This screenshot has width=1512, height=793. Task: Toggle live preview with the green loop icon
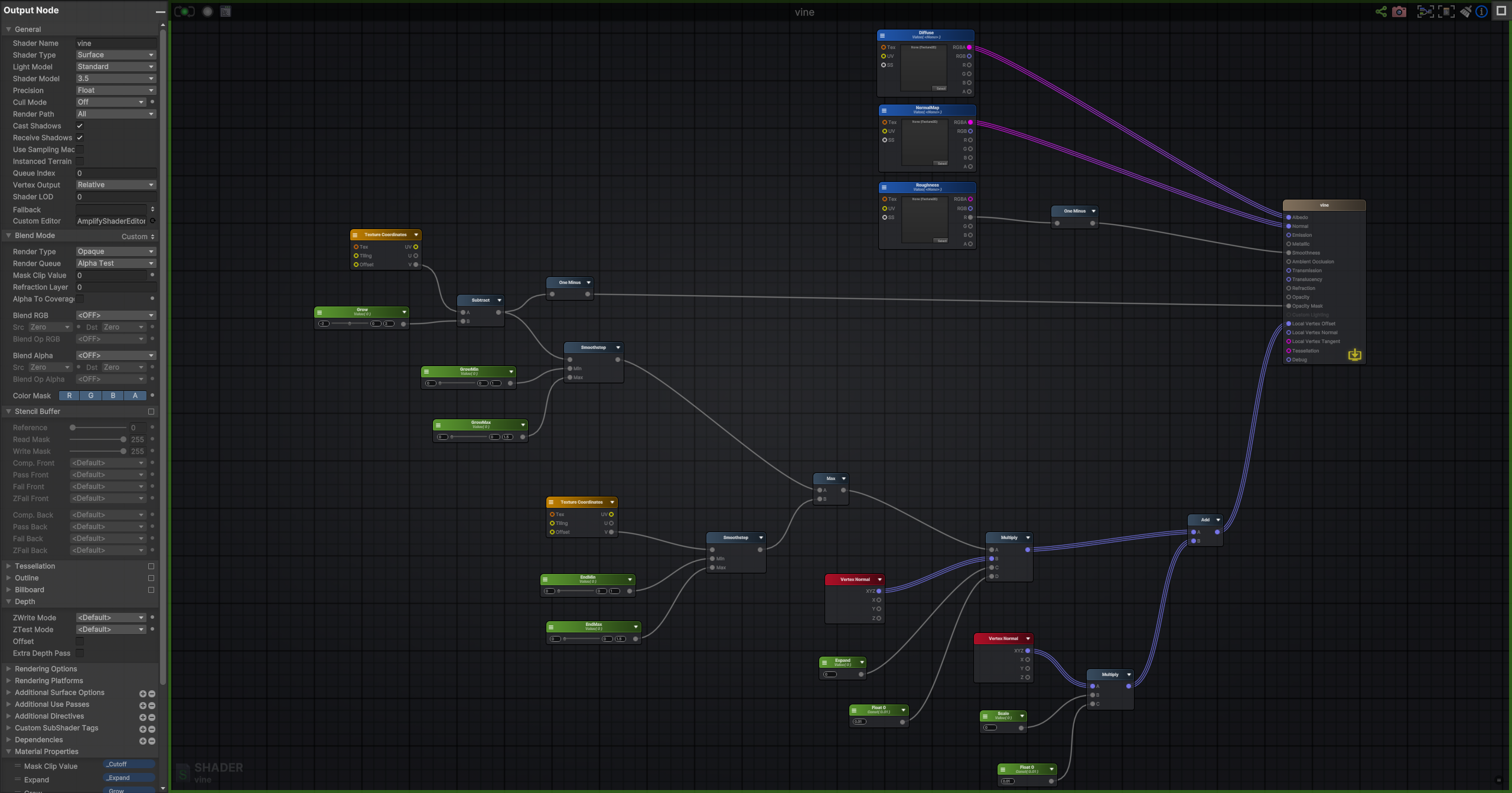coord(185,11)
